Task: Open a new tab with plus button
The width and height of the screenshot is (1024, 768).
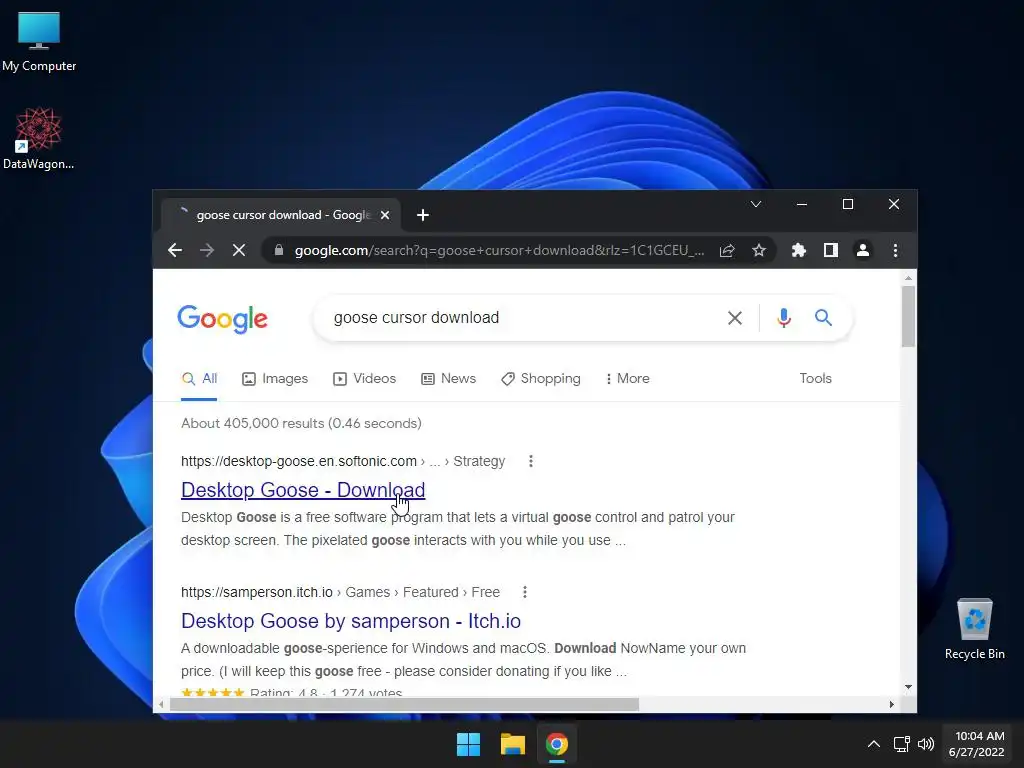Action: coord(423,215)
